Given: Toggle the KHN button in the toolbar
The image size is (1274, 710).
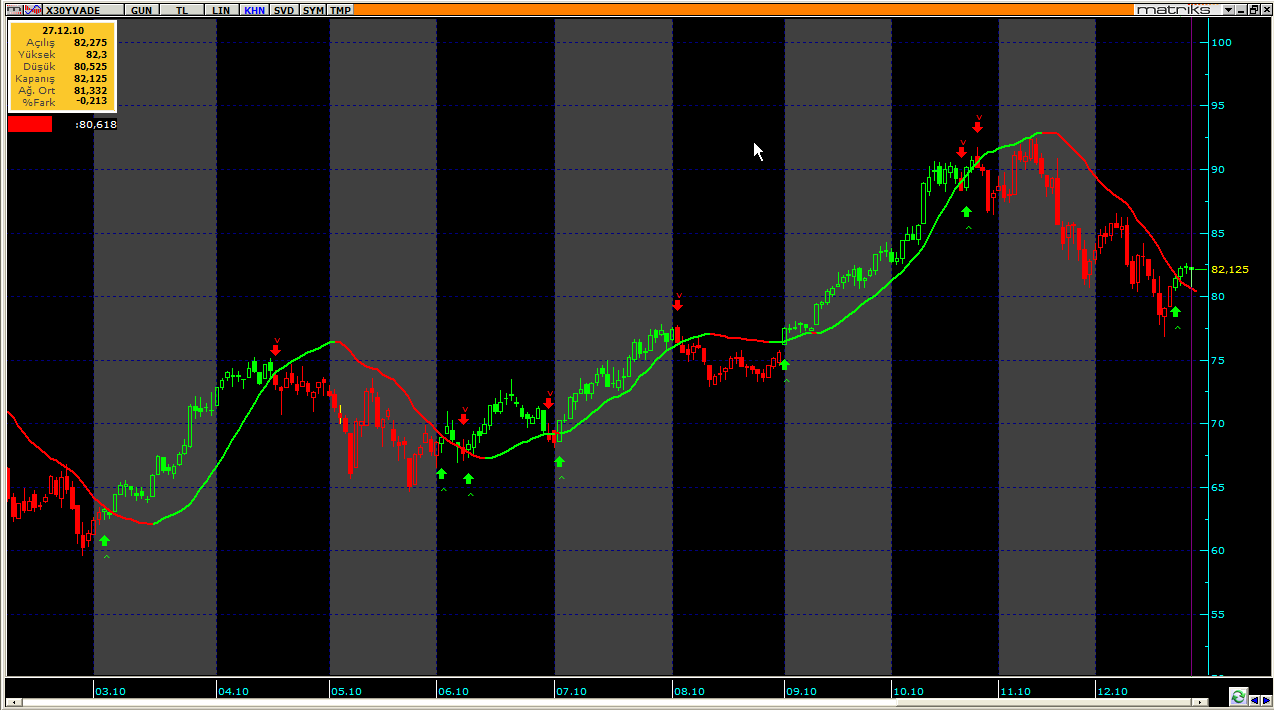Looking at the screenshot, I should (254, 9).
